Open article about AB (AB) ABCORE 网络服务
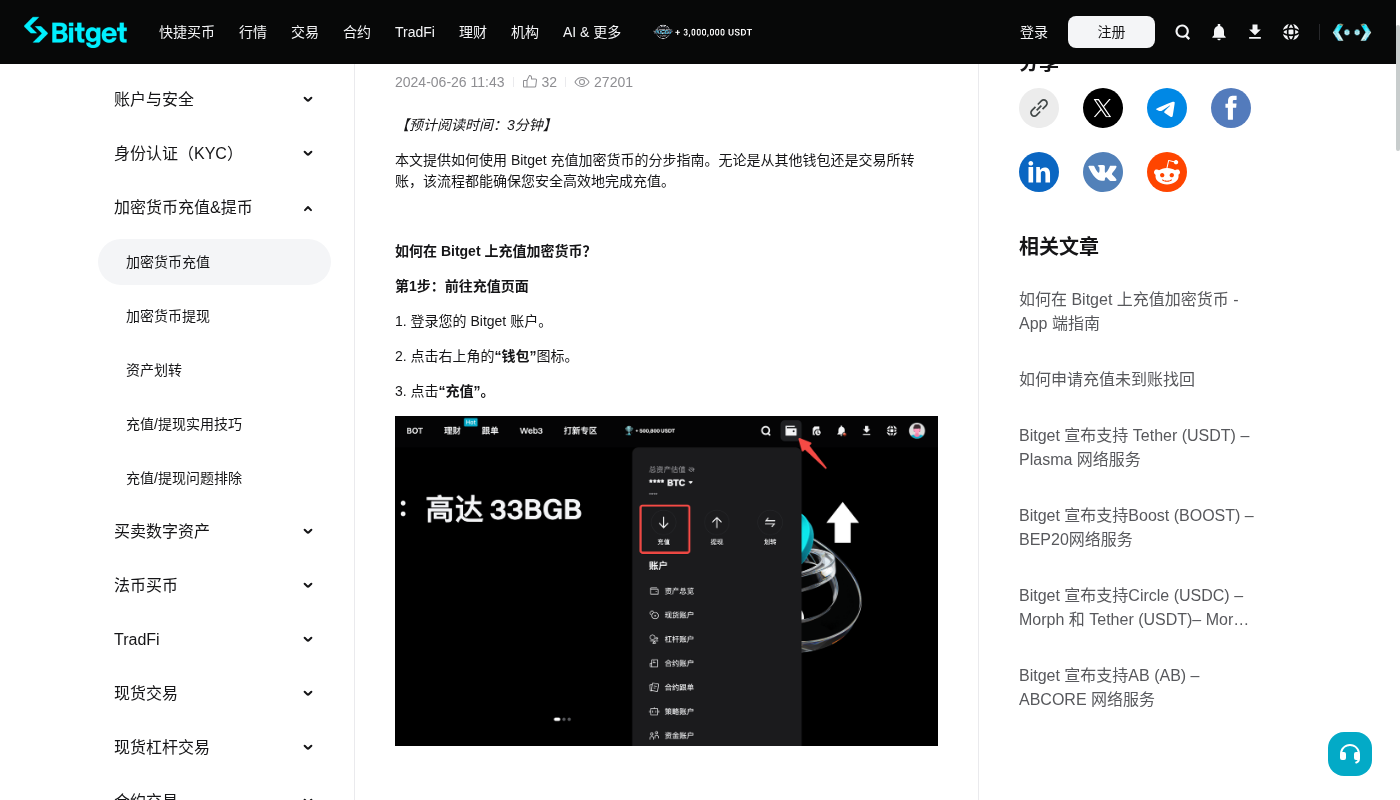 [x=1109, y=687]
